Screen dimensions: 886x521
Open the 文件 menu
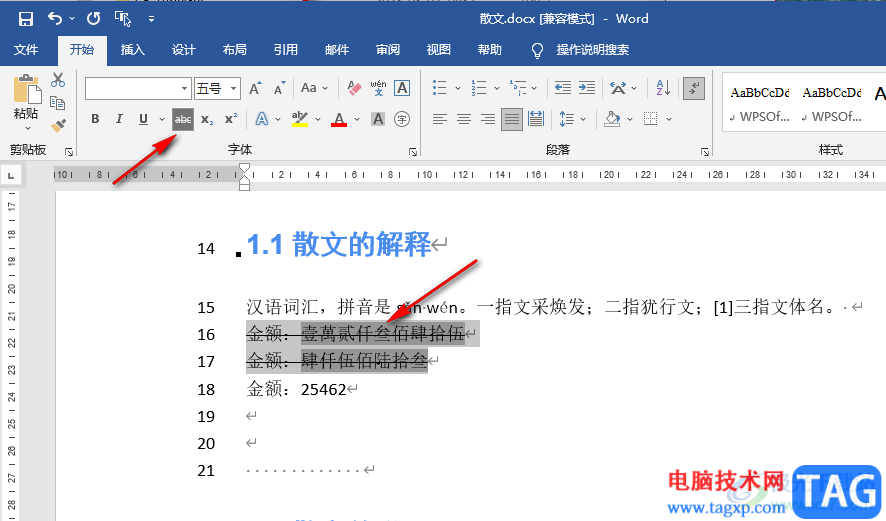click(x=26, y=50)
